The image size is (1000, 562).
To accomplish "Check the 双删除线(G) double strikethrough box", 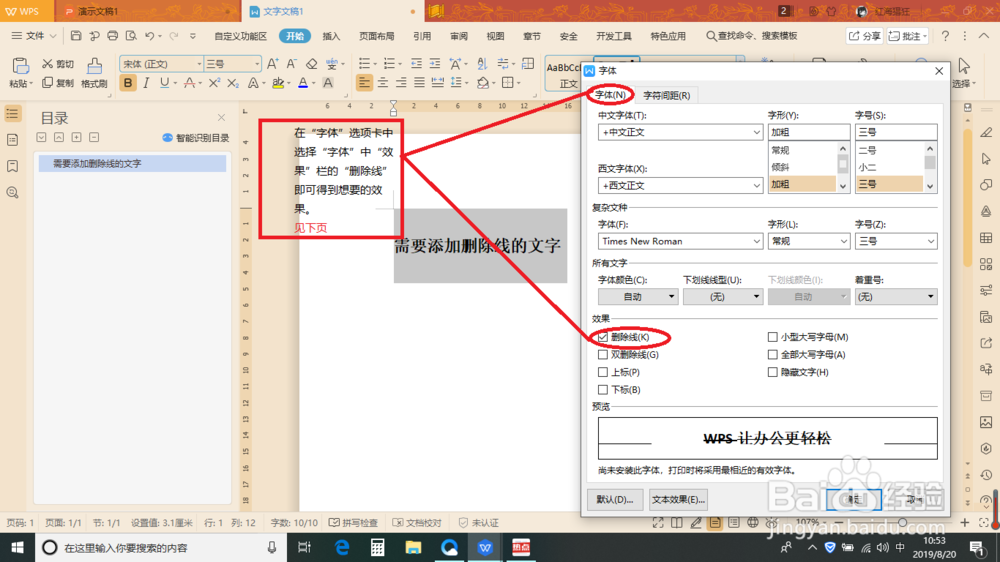I will [x=603, y=355].
